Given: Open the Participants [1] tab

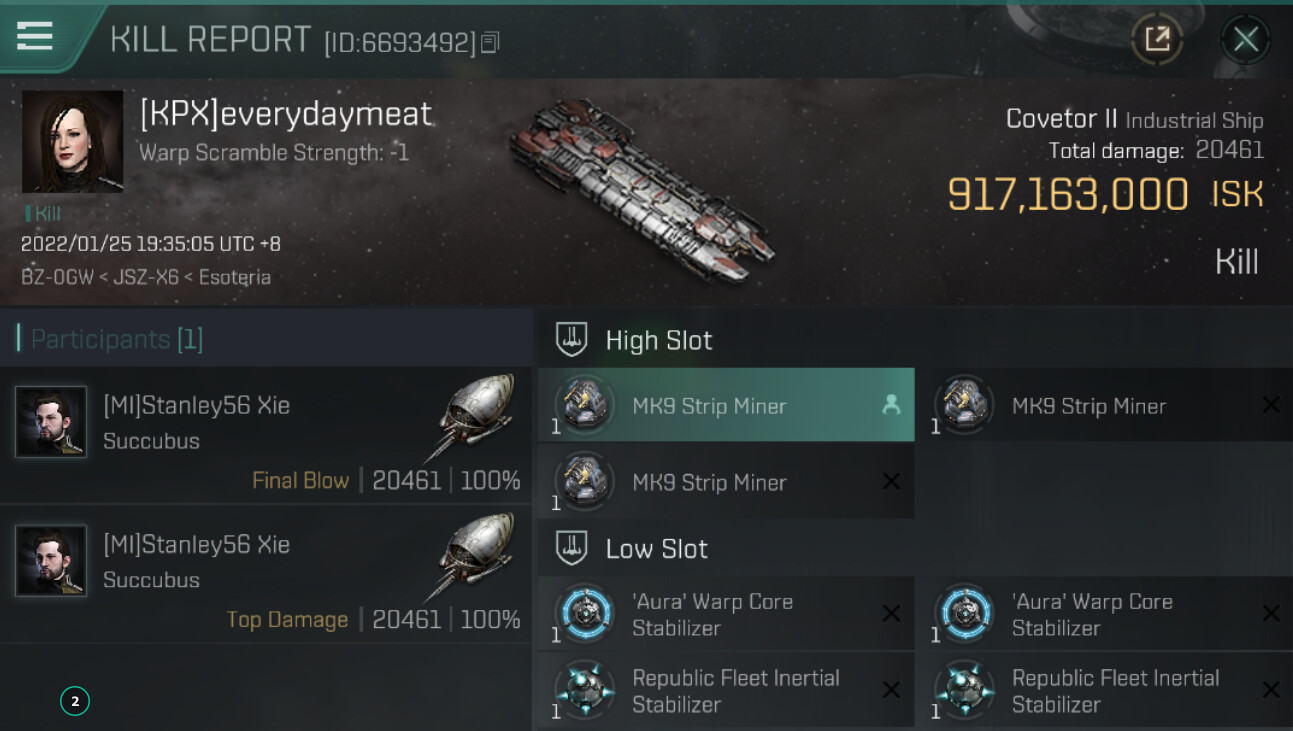Looking at the screenshot, I should pyautogui.click(x=116, y=339).
